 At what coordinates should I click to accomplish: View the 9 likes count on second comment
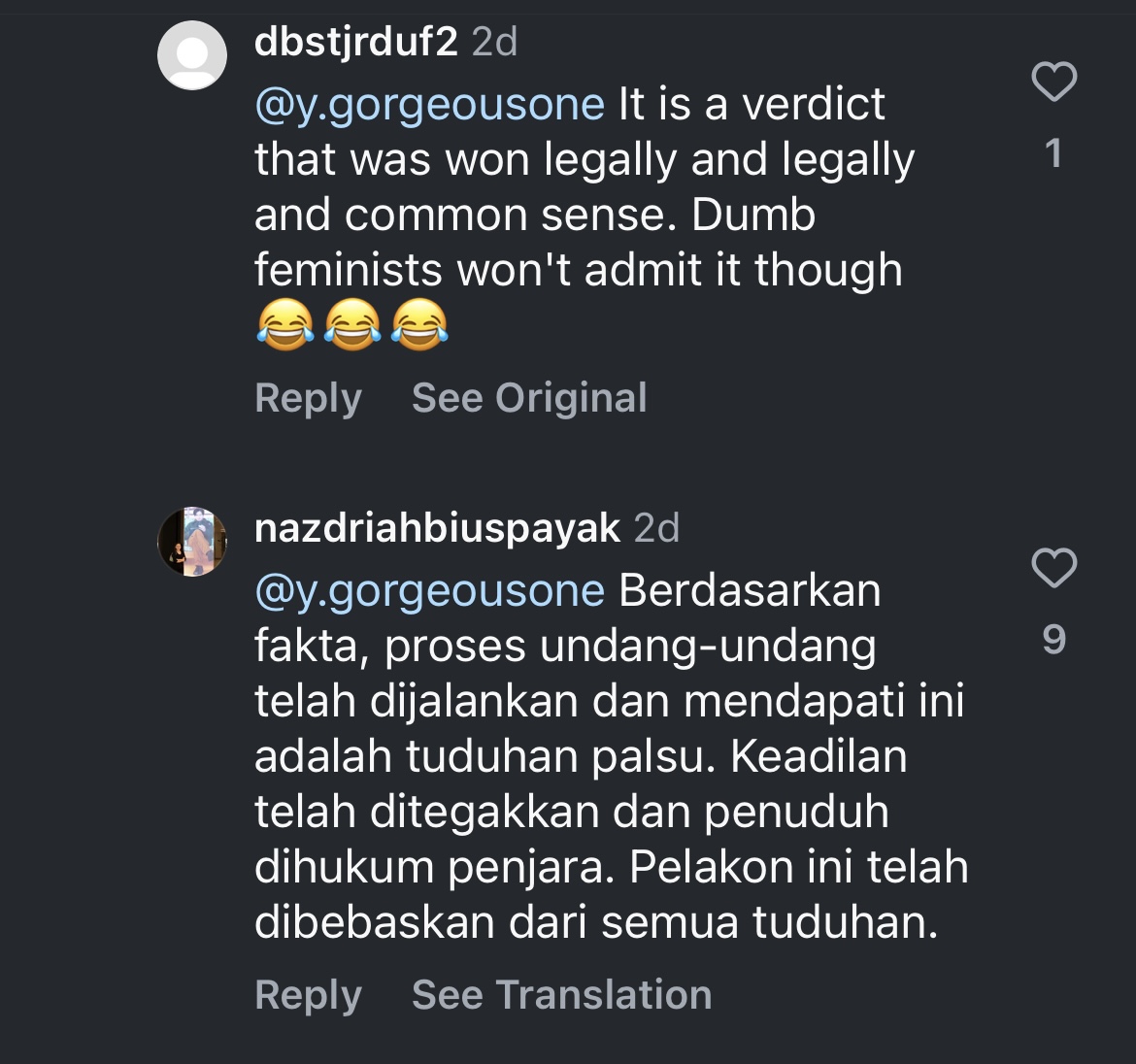click(x=1054, y=641)
